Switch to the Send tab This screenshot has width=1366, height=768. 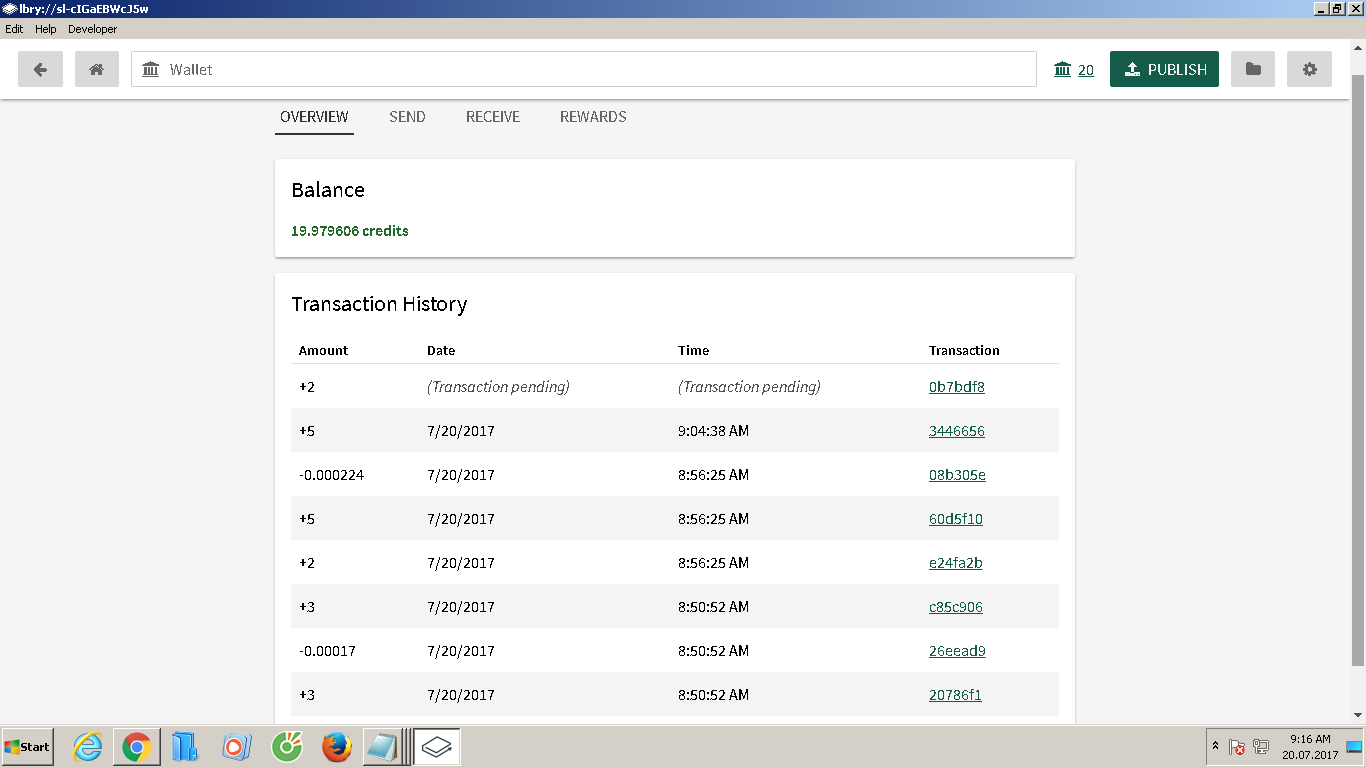407,117
